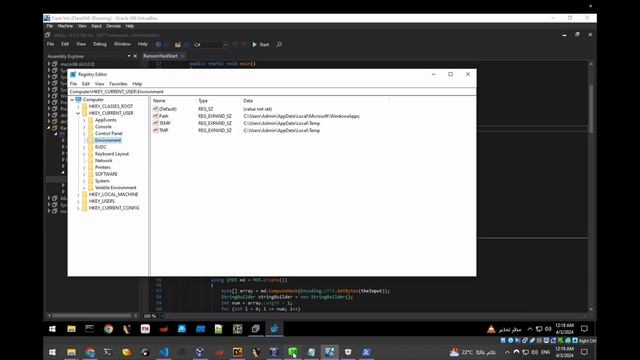
Task: Close the Assembly Explorer panel
Action: (x=135, y=56)
